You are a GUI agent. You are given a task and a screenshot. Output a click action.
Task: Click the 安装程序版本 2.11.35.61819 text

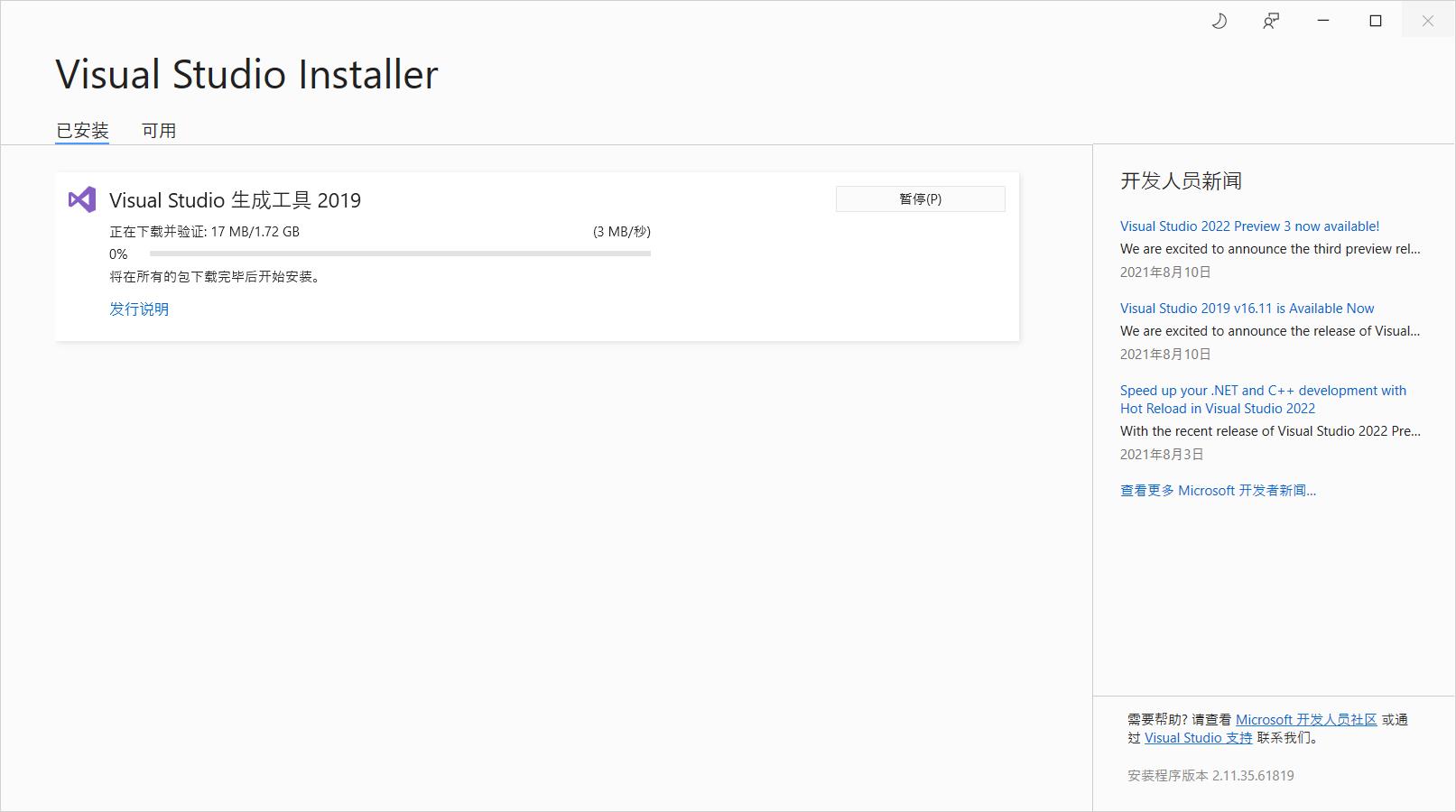point(1210,776)
